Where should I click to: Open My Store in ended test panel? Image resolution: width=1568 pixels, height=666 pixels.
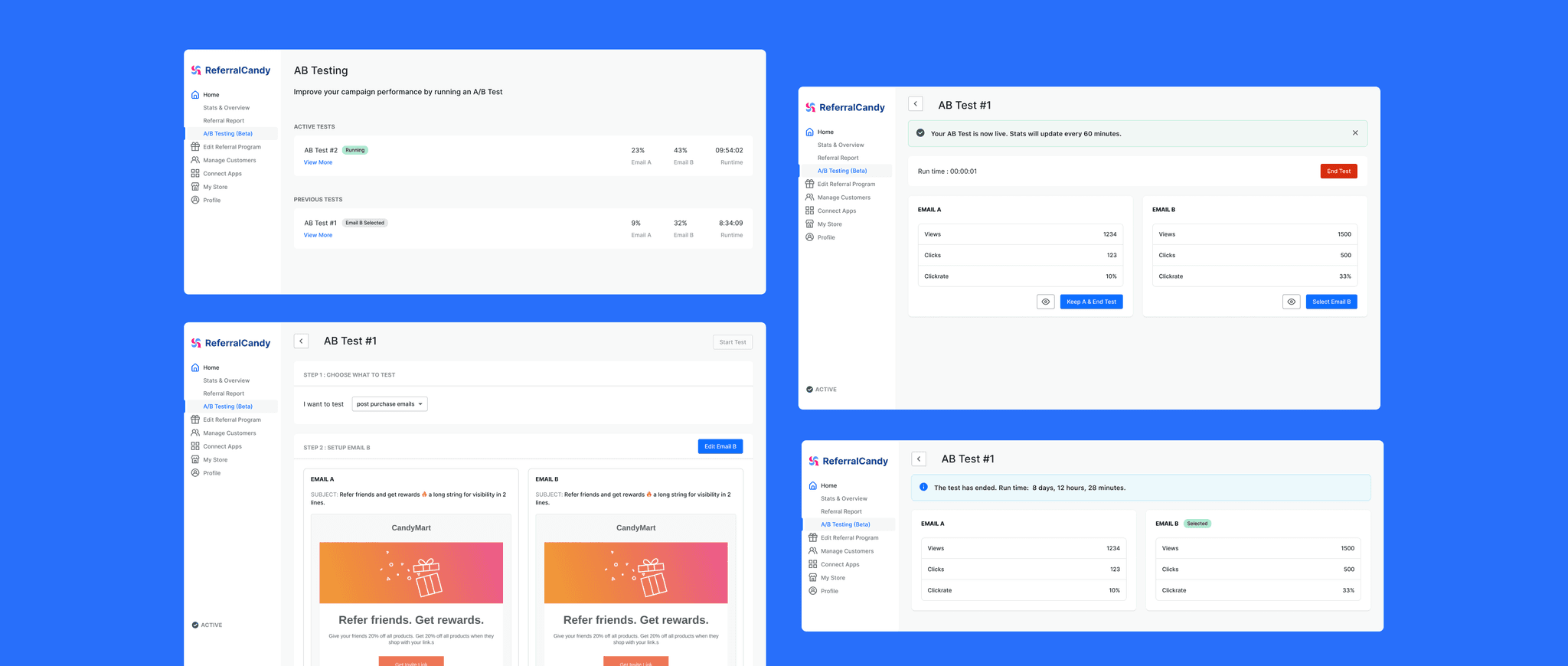833,578
